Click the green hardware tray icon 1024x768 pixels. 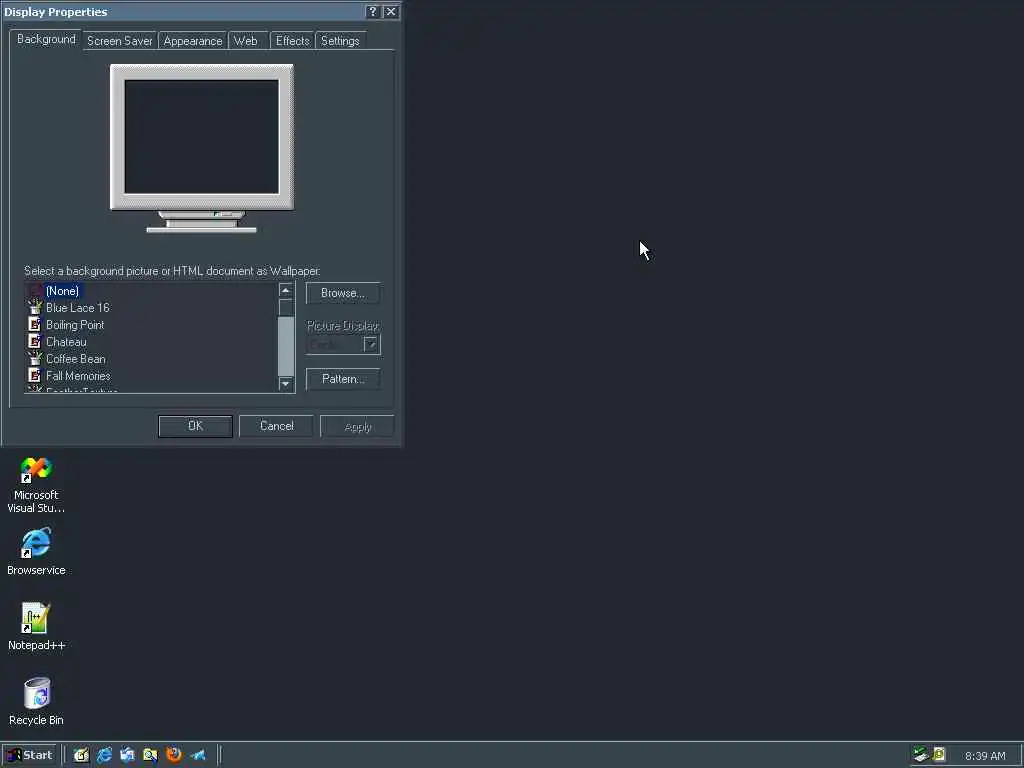click(921, 754)
